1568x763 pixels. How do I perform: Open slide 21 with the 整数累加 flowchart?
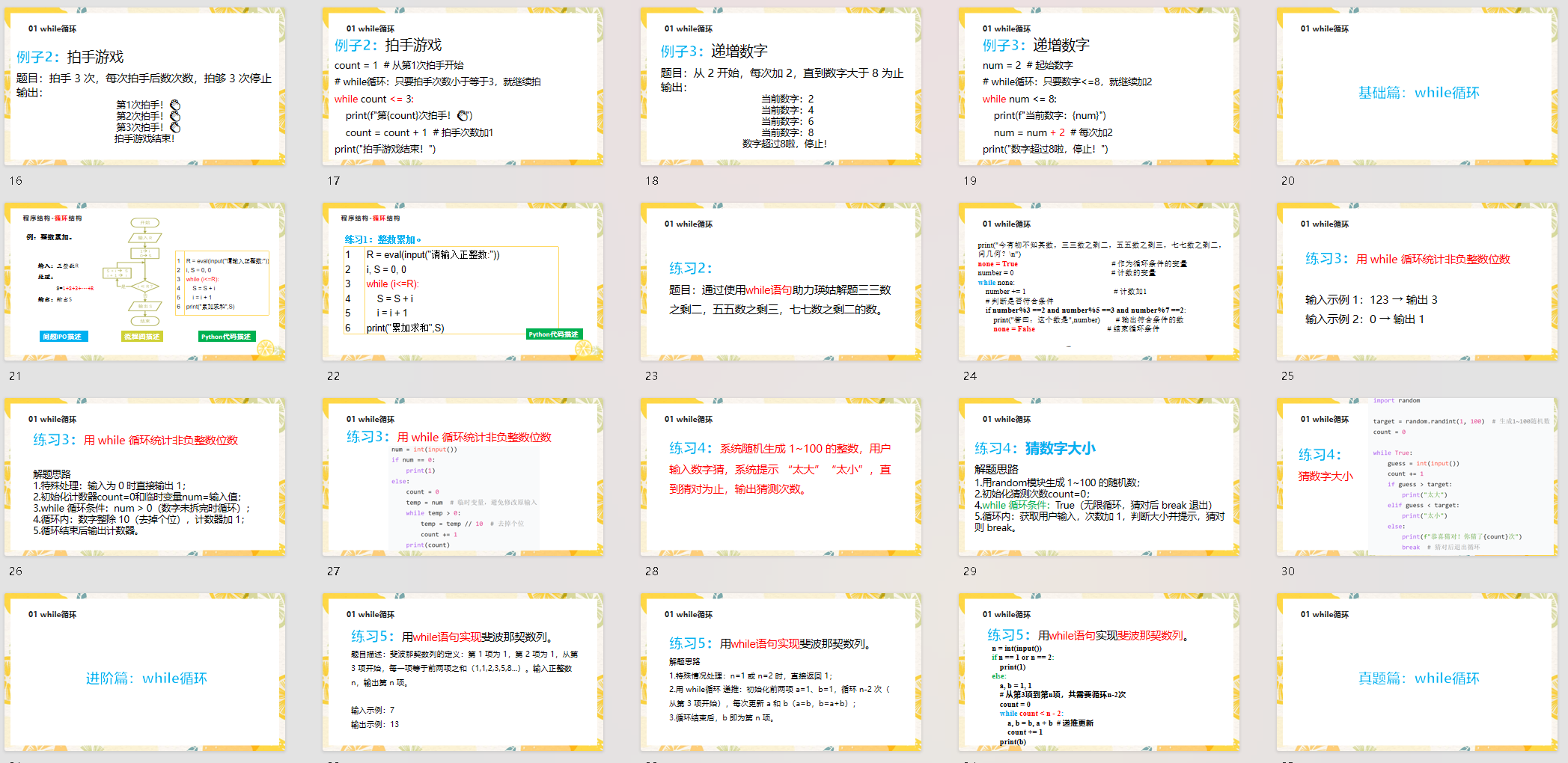click(144, 282)
